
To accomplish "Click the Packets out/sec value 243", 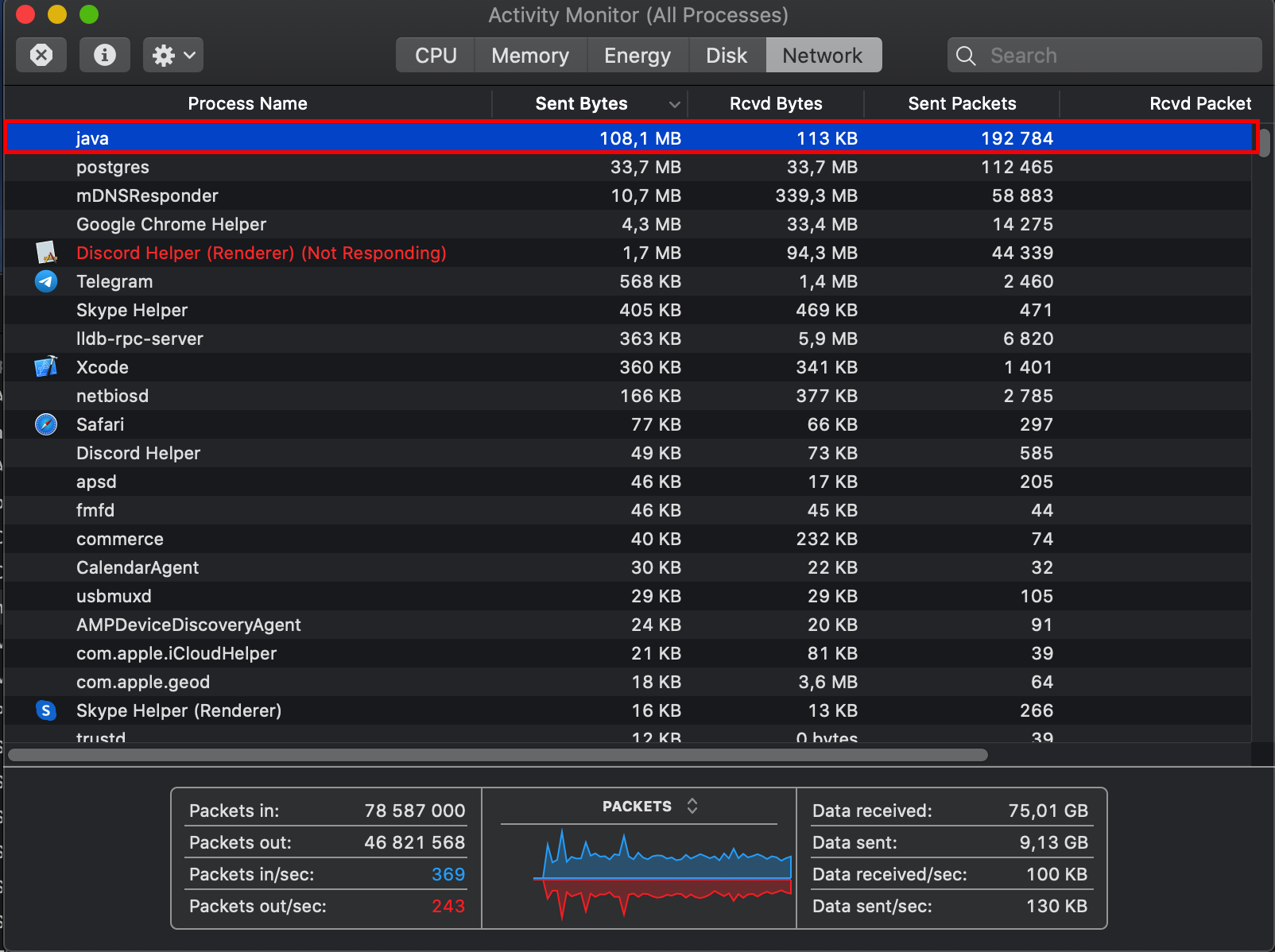I will (x=448, y=906).
